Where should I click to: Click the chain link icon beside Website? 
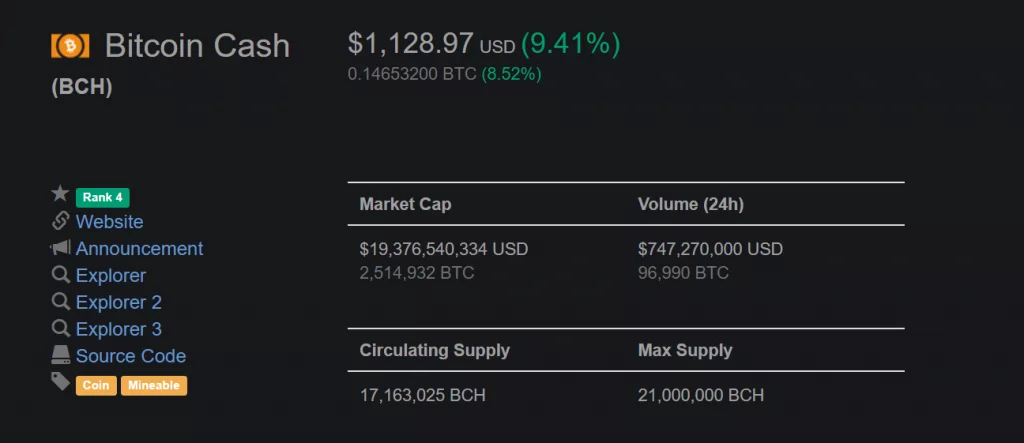[x=60, y=221]
